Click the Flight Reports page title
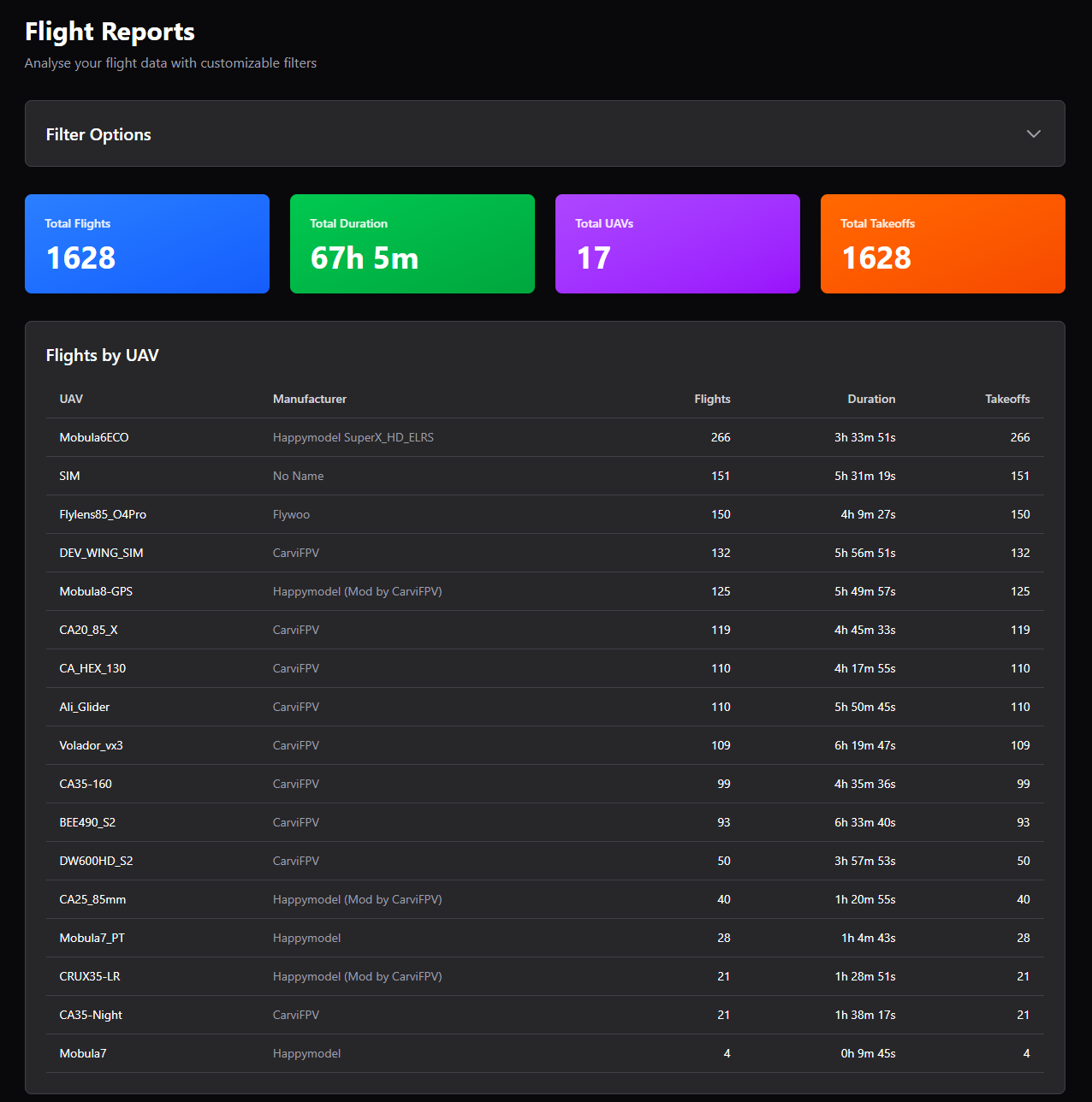 [x=110, y=32]
